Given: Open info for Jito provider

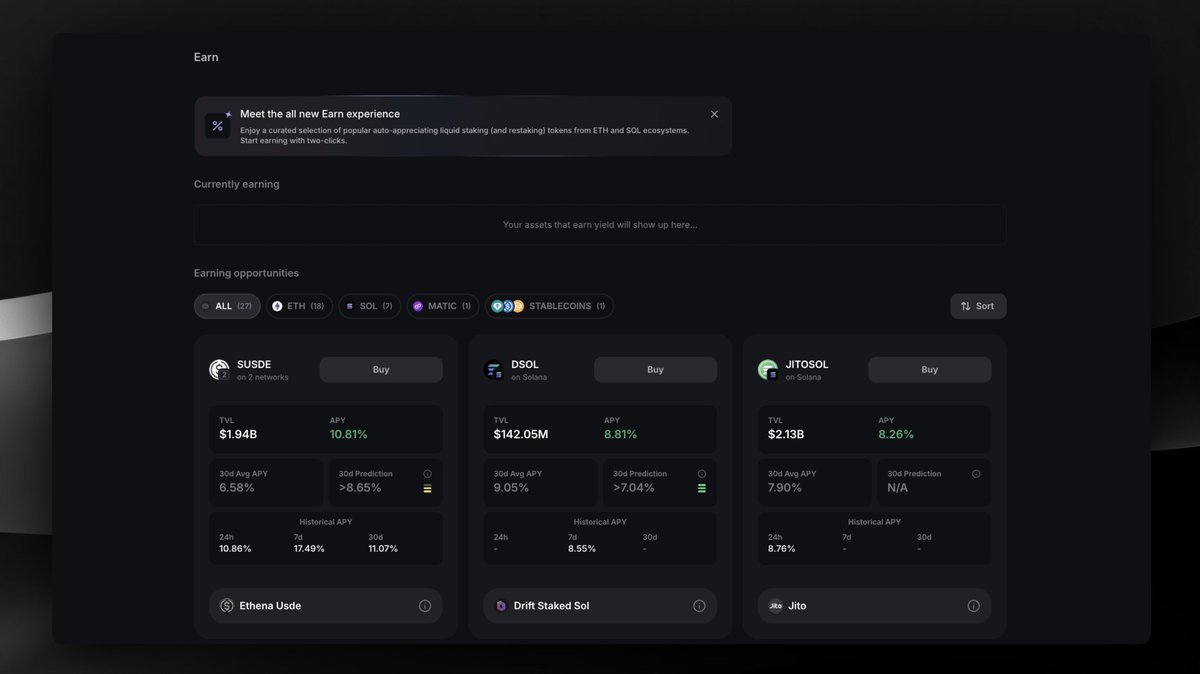Looking at the screenshot, I should tap(973, 606).
